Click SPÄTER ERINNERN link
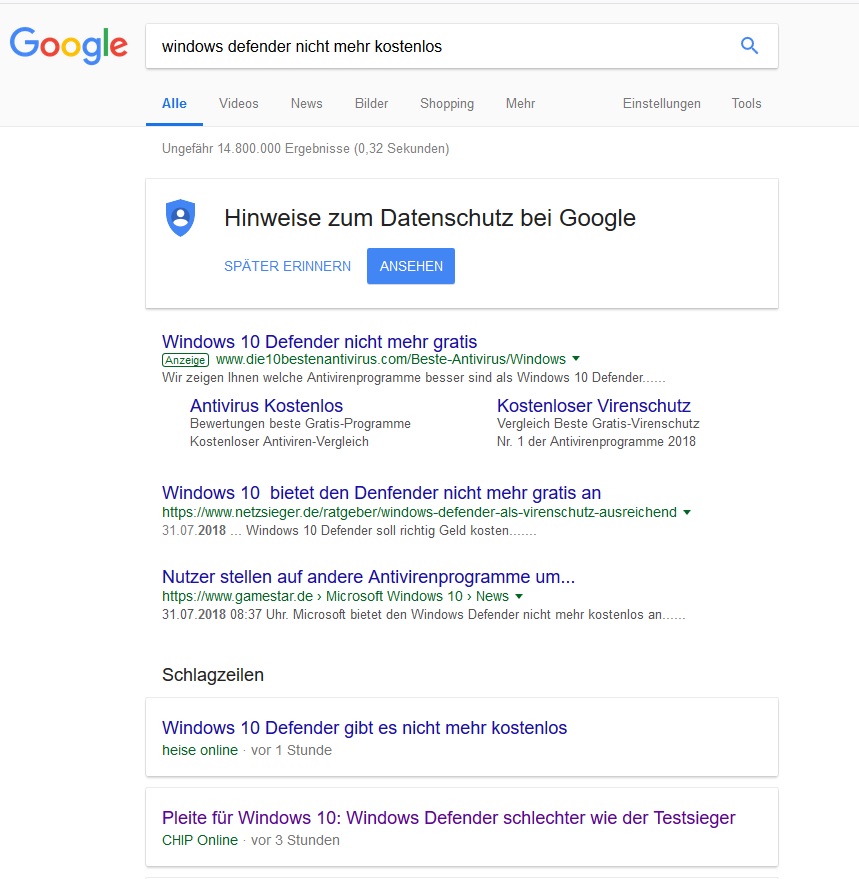This screenshot has width=859, height=879. tap(288, 266)
